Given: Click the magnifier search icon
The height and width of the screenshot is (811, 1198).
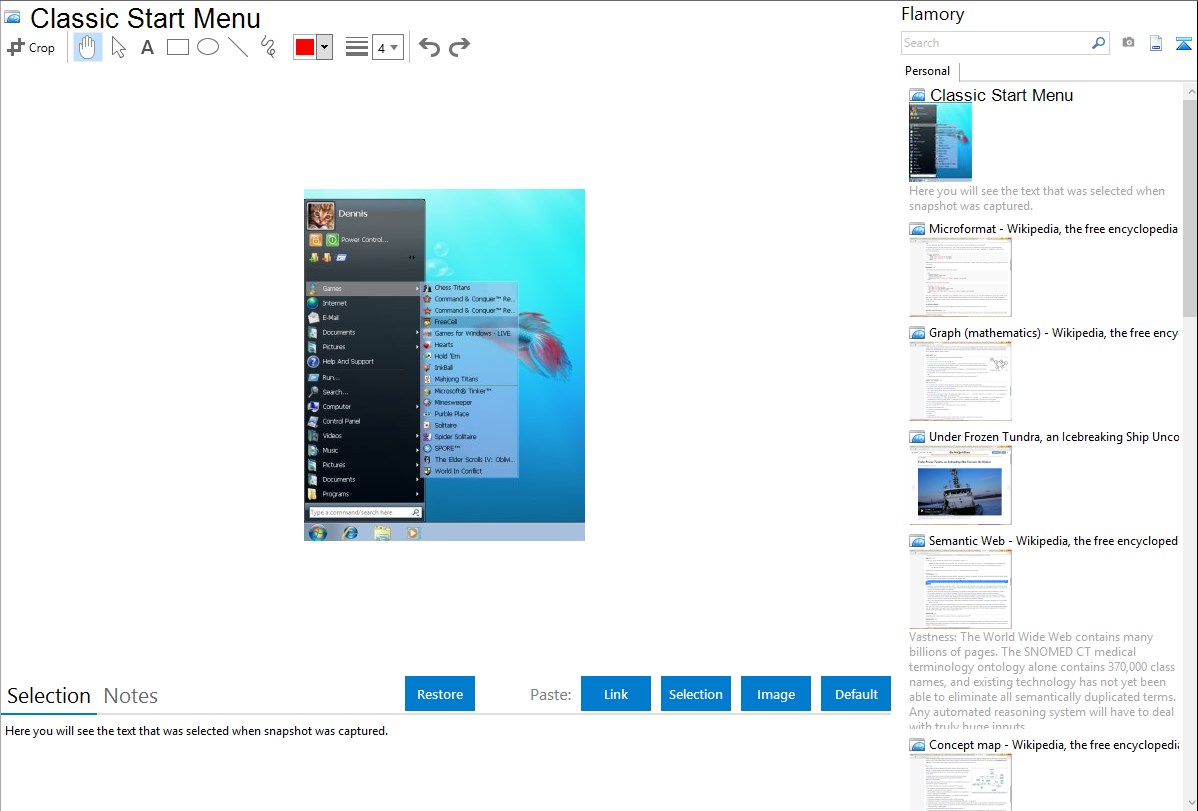Looking at the screenshot, I should [x=1099, y=43].
